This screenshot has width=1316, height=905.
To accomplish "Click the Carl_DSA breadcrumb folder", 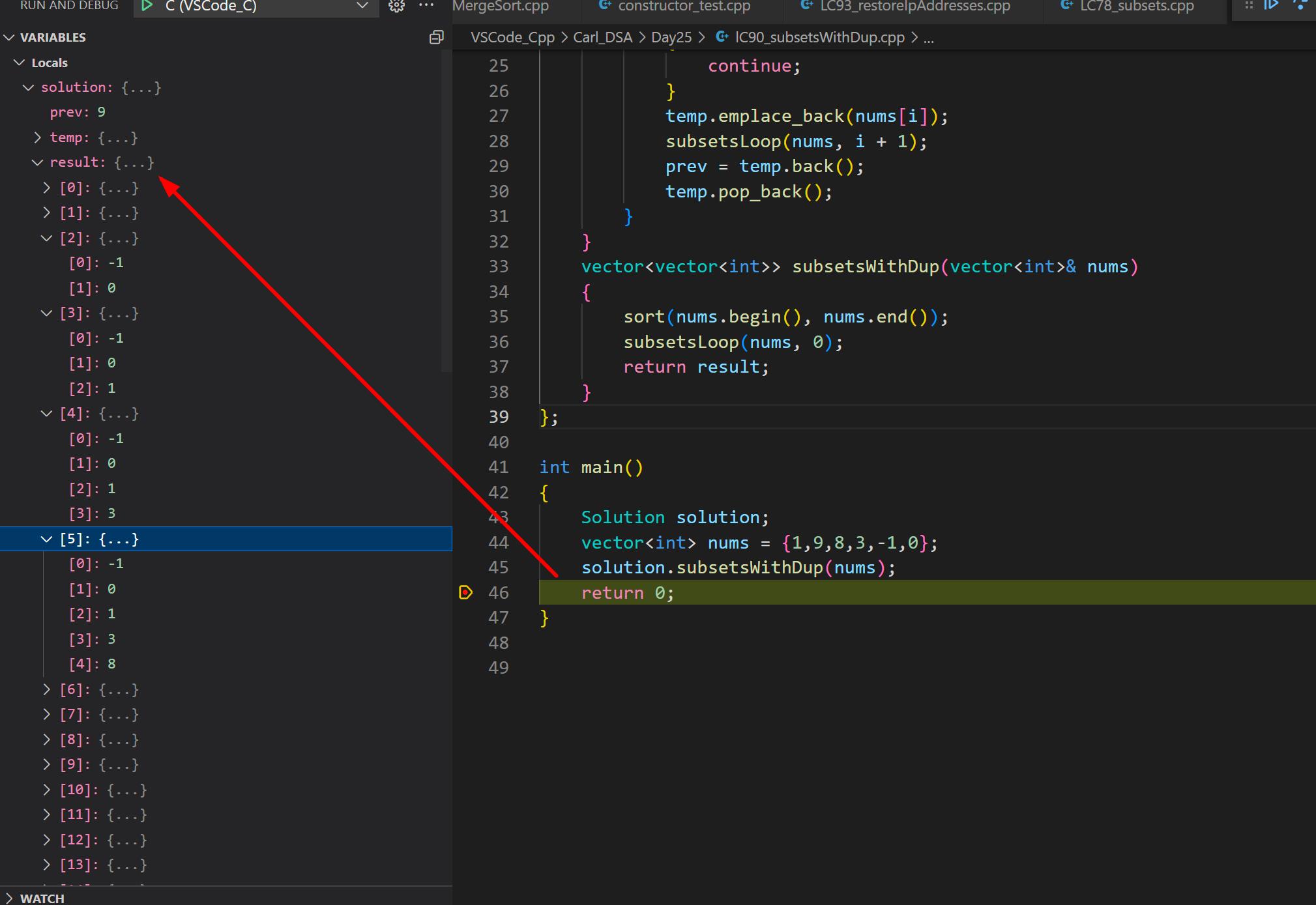I will (x=602, y=38).
